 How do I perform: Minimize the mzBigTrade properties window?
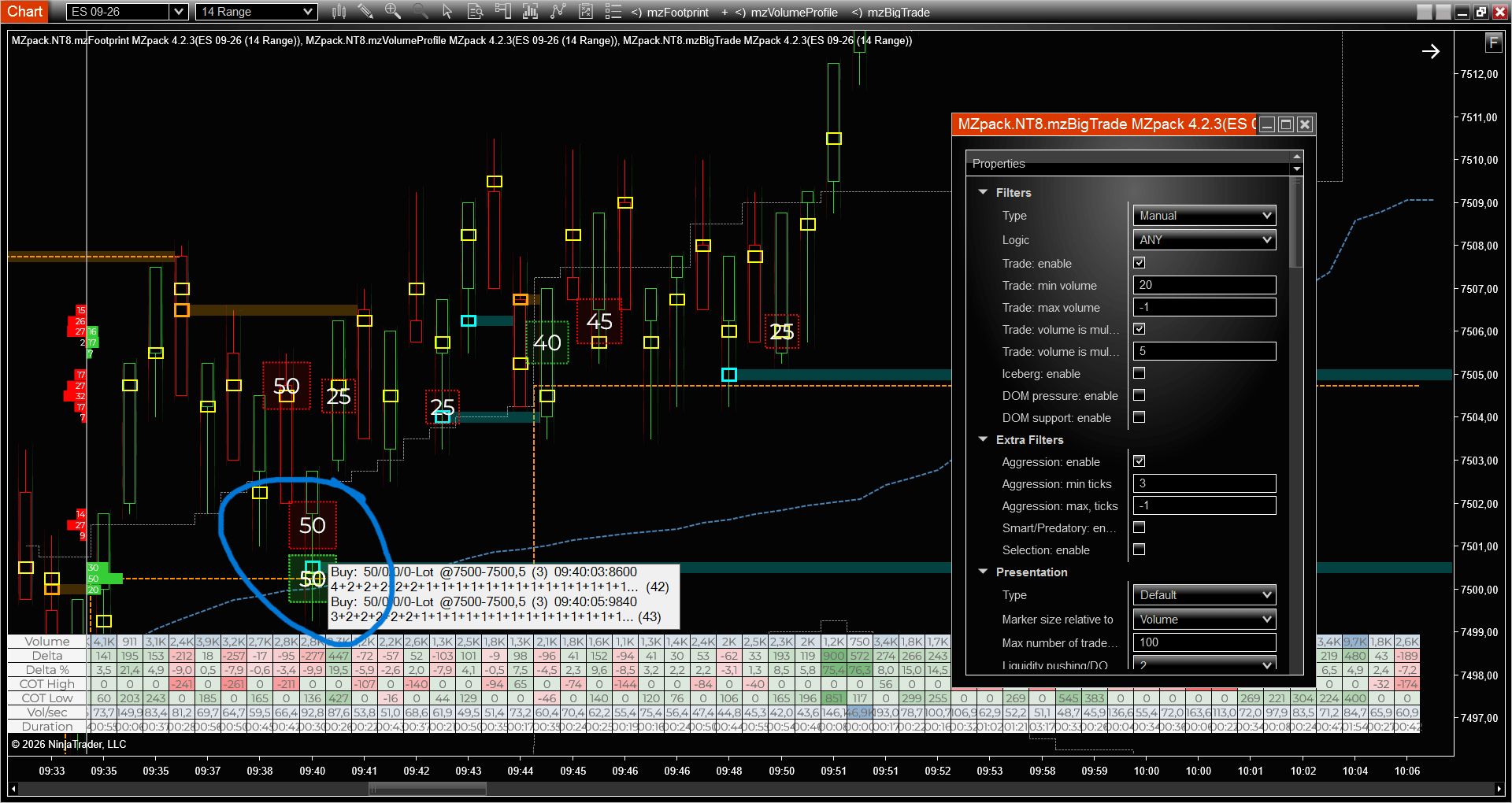click(x=1267, y=124)
